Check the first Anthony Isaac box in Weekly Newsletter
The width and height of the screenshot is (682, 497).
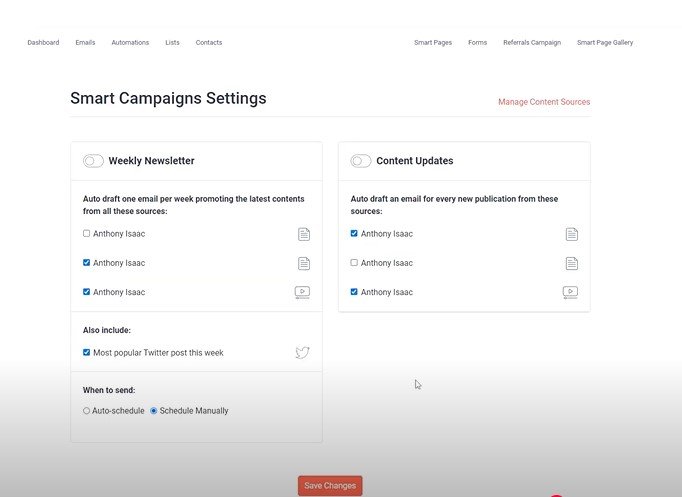(x=87, y=233)
